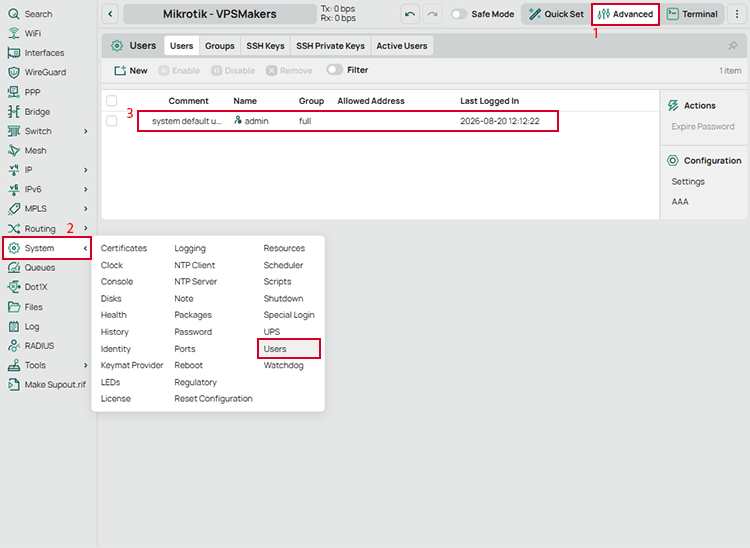
Task: Pin the Users panel with pin icon
Action: pos(732,46)
